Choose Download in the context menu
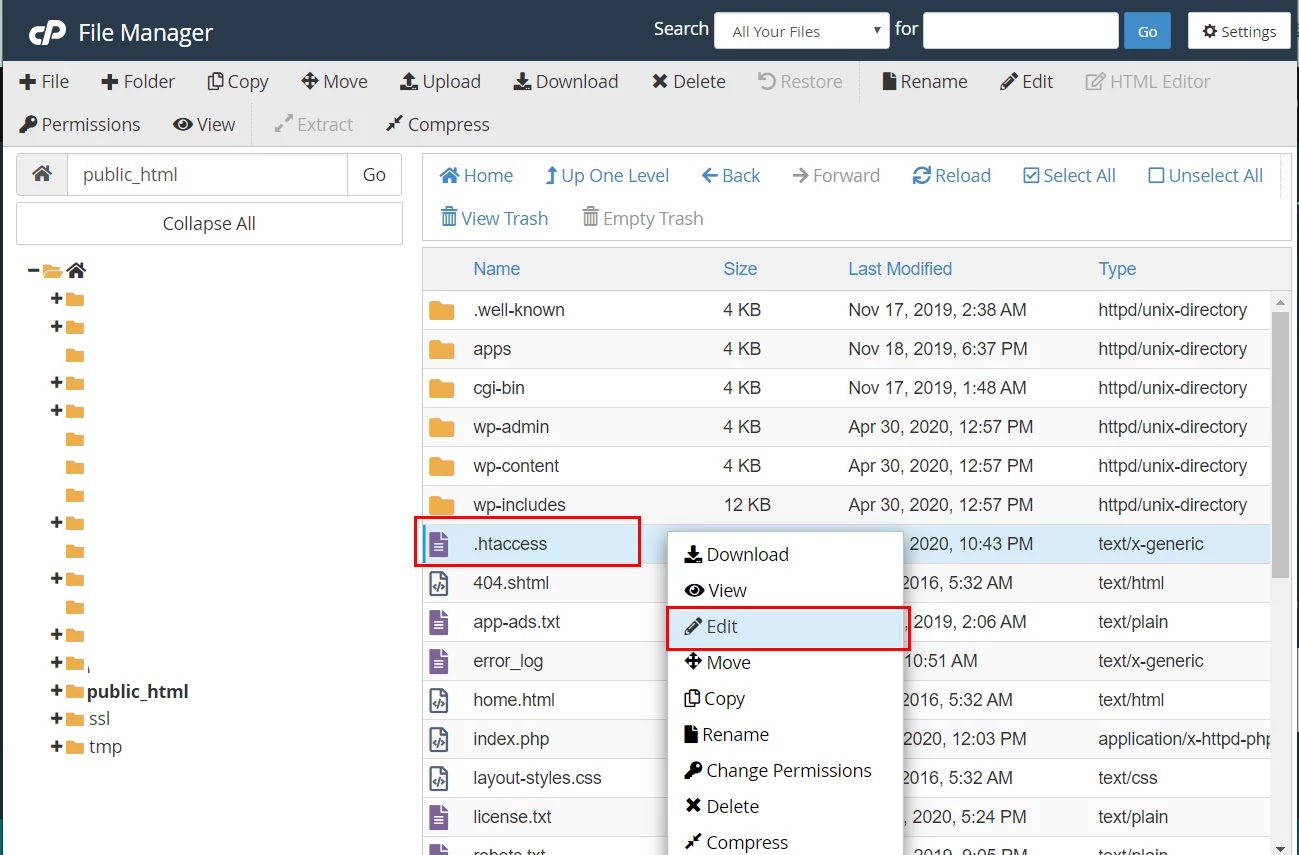 [785, 555]
